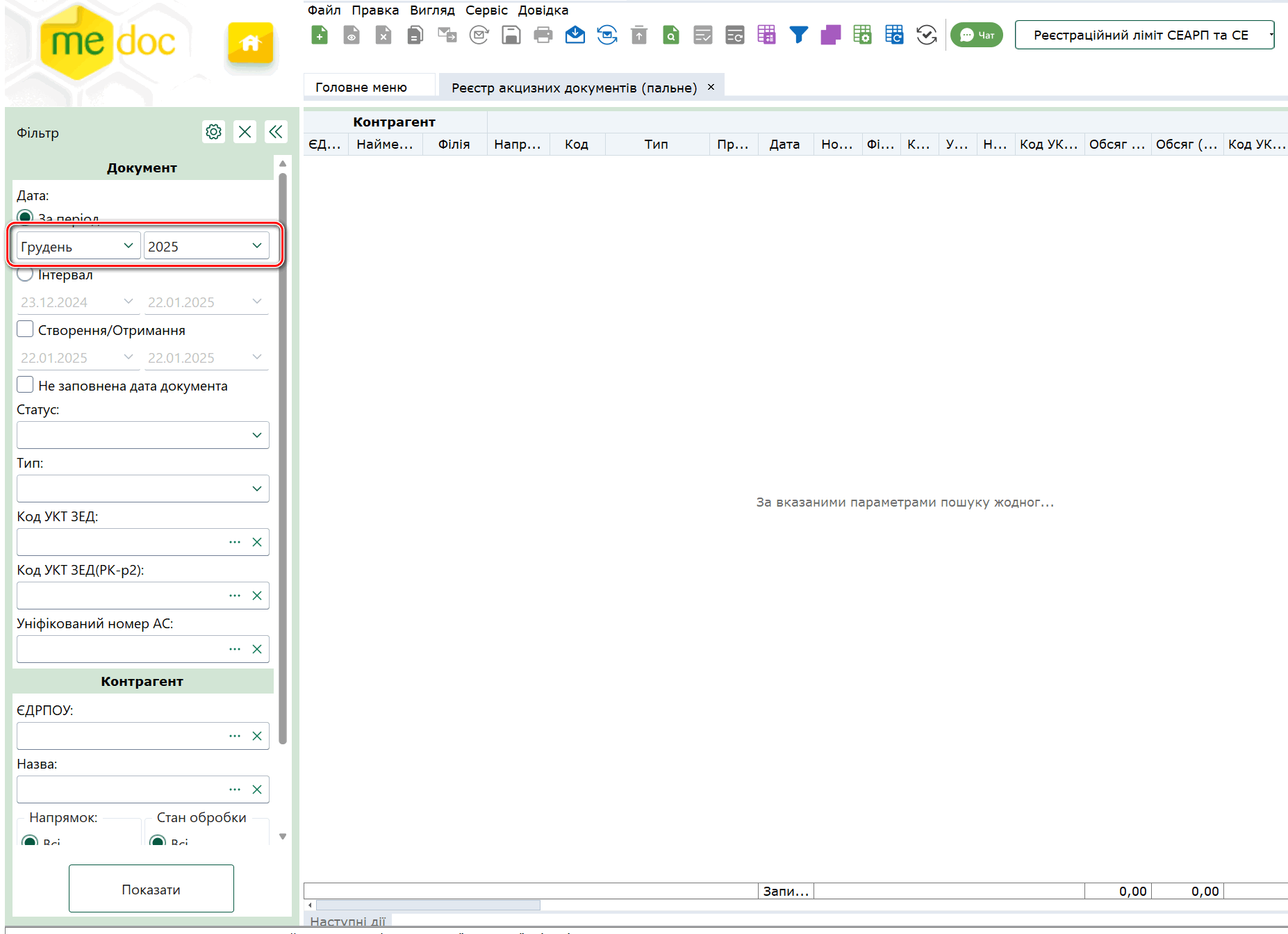Click the save diskette icon
The width and height of the screenshot is (1288, 934).
pos(511,35)
